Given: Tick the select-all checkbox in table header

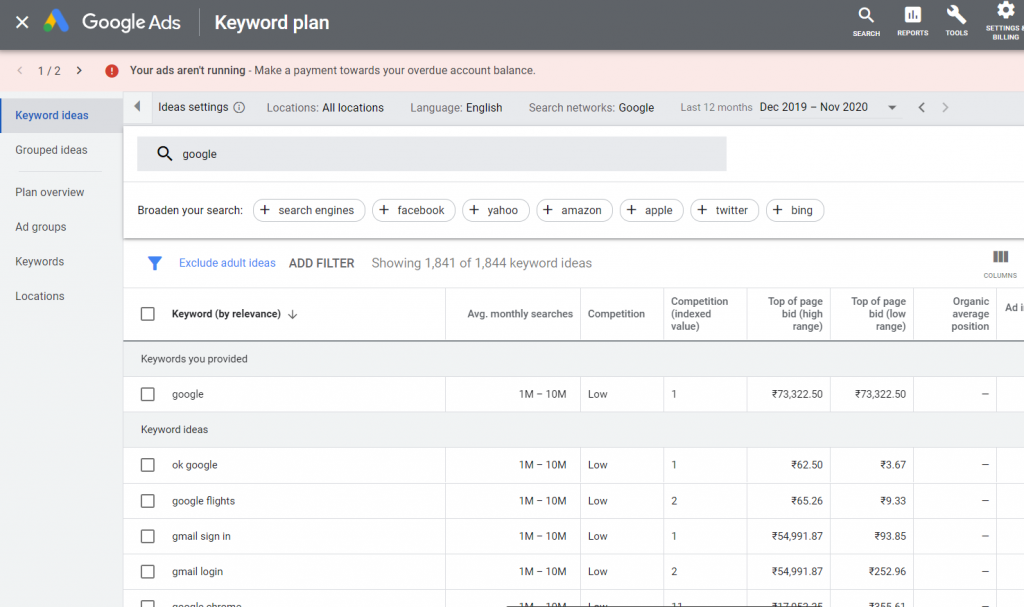Looking at the screenshot, I should pyautogui.click(x=148, y=314).
